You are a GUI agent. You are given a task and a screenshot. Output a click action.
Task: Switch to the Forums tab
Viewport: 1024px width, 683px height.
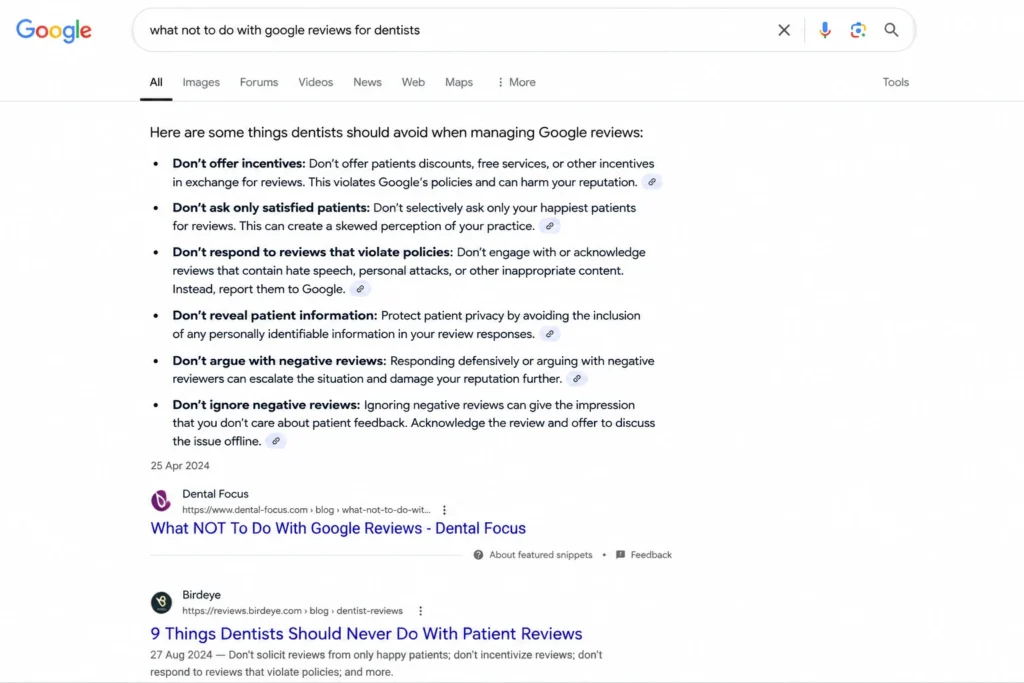pyautogui.click(x=259, y=82)
